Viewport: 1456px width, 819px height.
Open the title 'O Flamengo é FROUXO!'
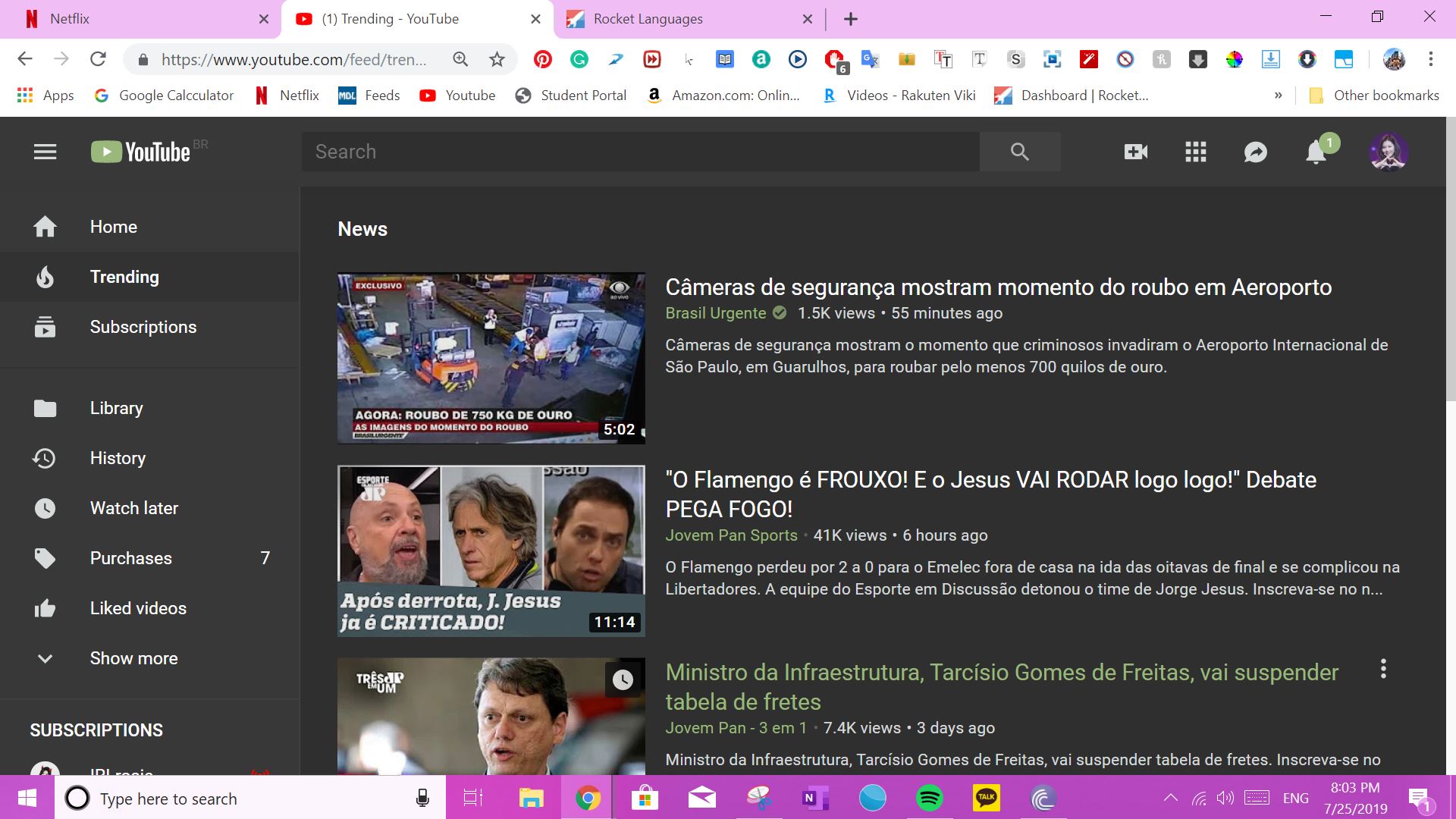coord(990,494)
